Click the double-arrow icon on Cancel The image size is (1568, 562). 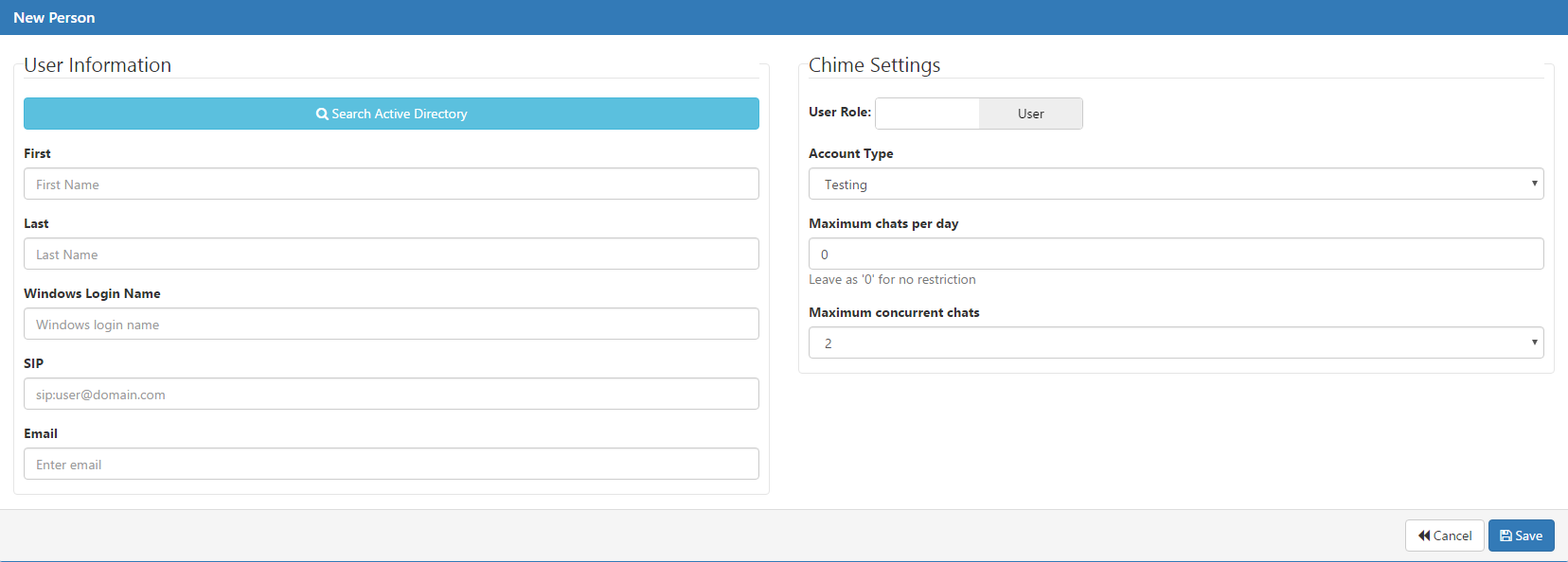pyautogui.click(x=1424, y=536)
